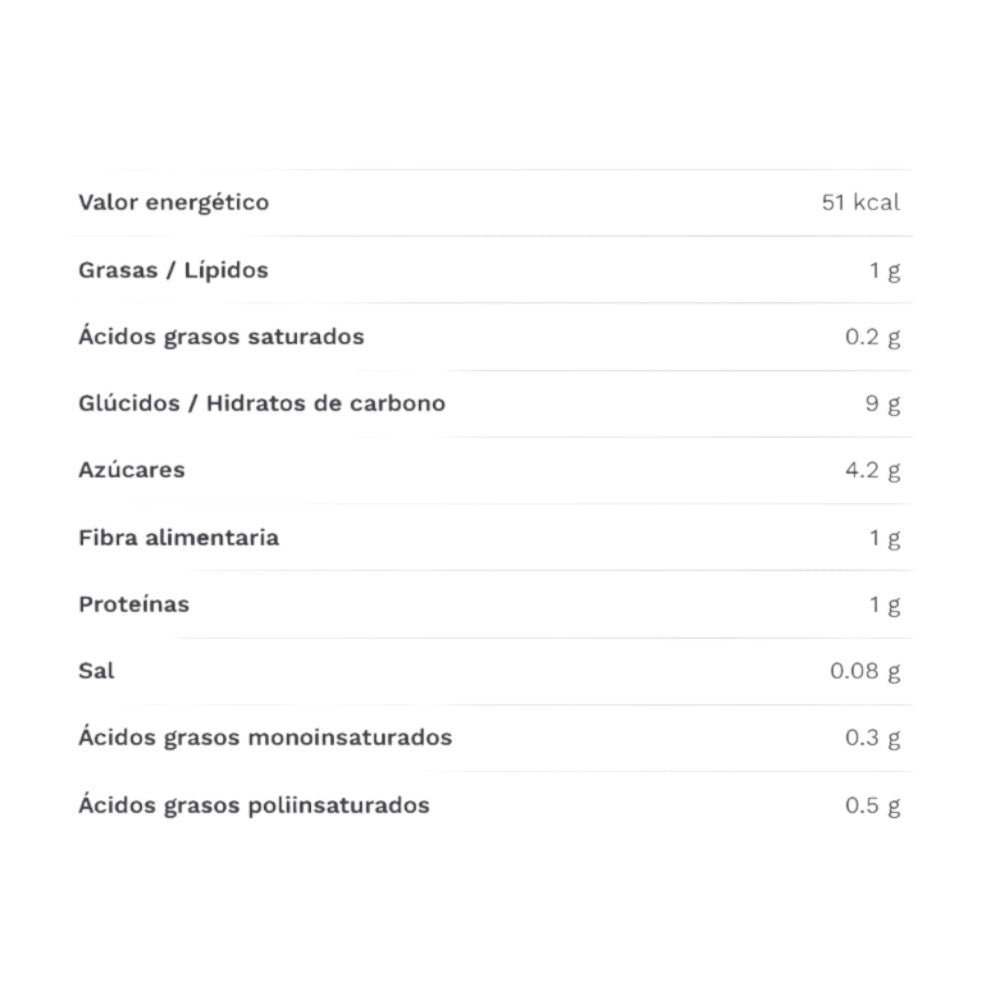Select the 51 kcal energy value

point(860,203)
